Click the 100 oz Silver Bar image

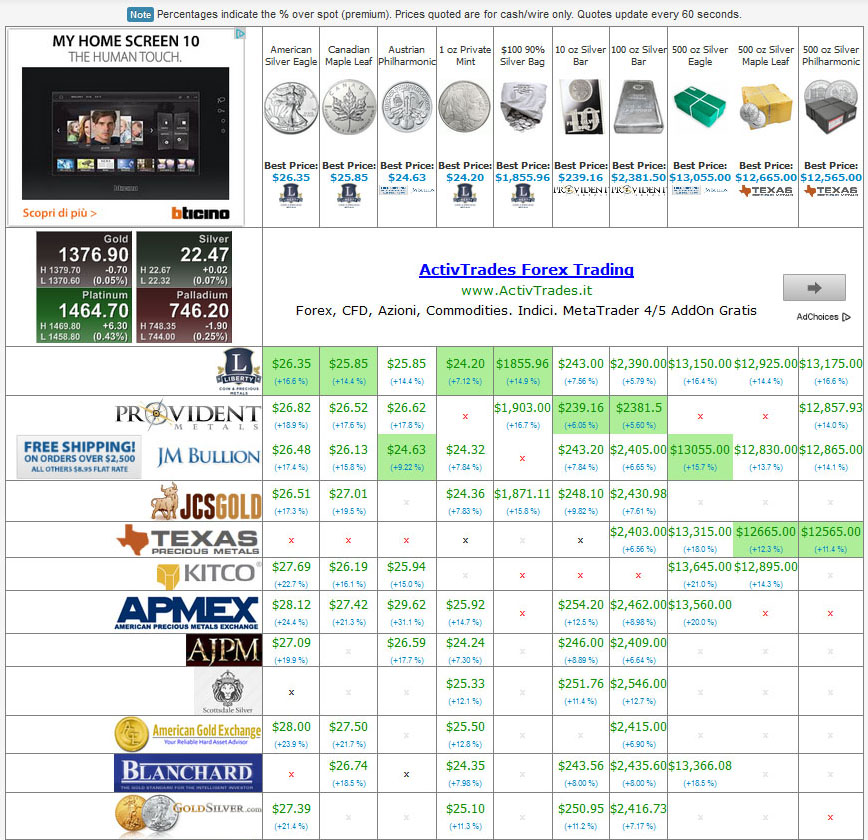638,107
